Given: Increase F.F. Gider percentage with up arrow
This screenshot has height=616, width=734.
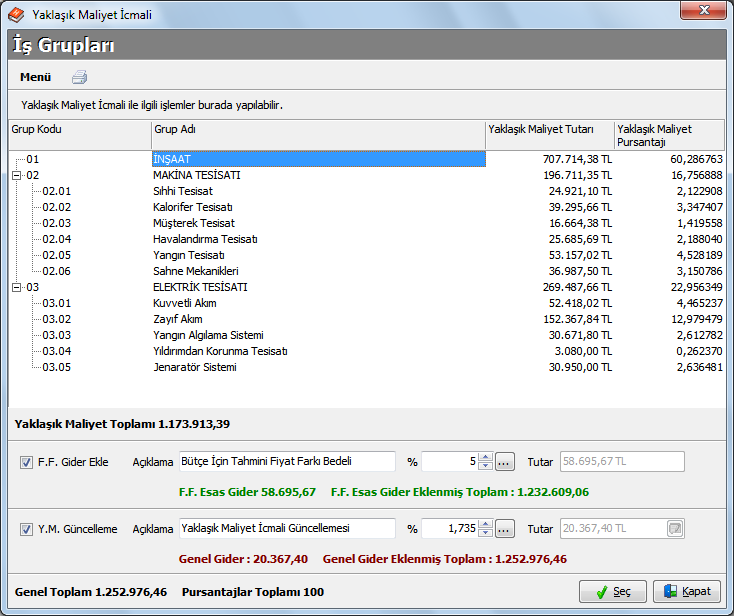Looking at the screenshot, I should pos(485,457).
